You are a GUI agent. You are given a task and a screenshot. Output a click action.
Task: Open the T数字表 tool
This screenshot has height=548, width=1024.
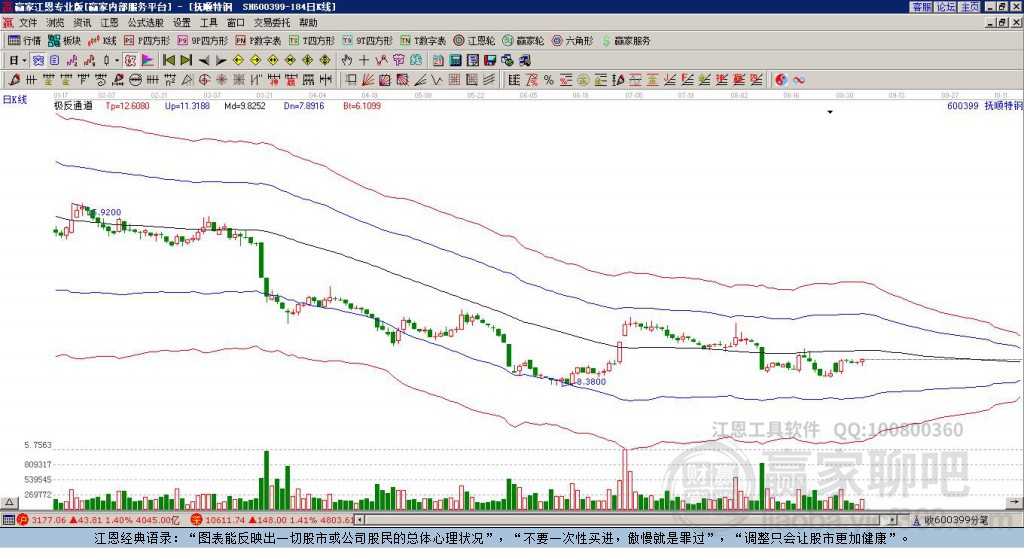click(423, 40)
